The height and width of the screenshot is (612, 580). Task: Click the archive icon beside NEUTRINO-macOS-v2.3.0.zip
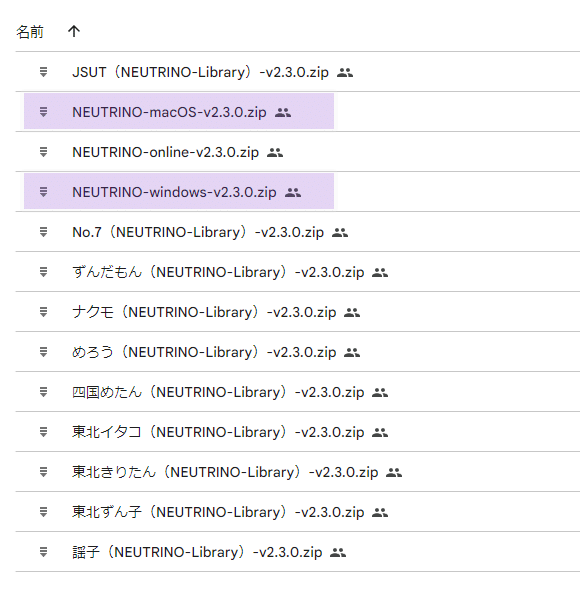point(43,112)
